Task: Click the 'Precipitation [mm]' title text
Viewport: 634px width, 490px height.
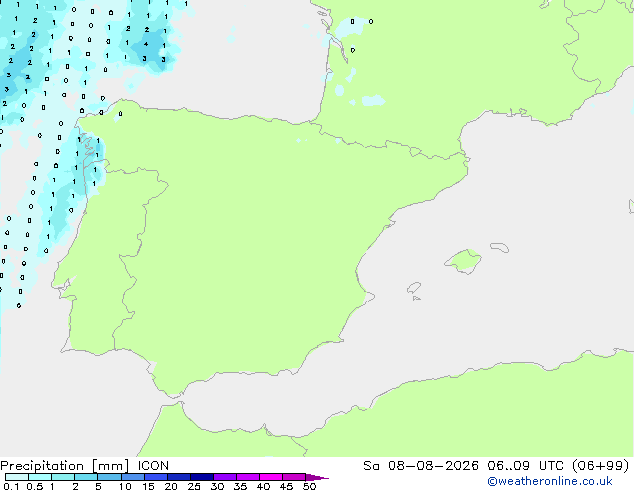Action: point(65,466)
